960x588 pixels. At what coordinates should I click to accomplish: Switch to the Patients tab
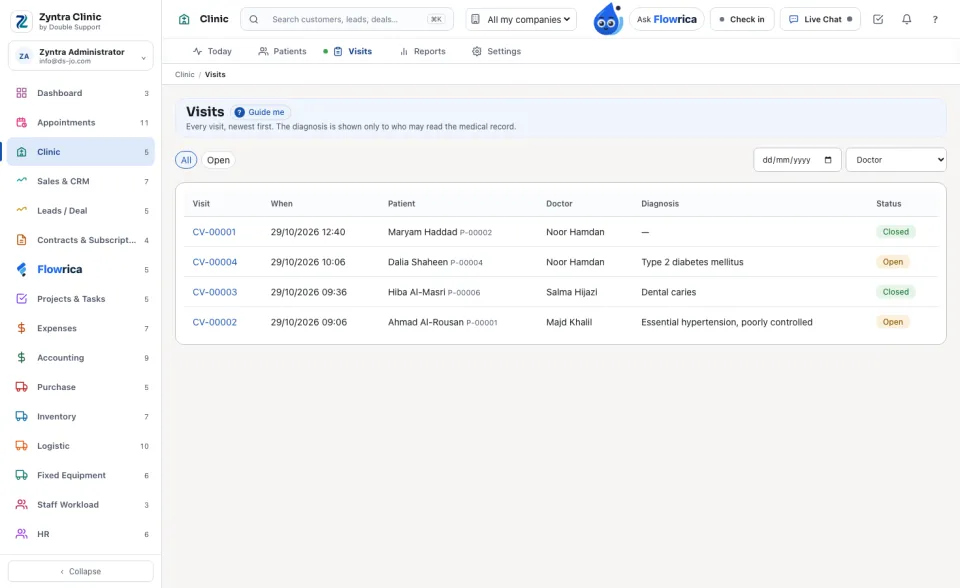pos(282,51)
